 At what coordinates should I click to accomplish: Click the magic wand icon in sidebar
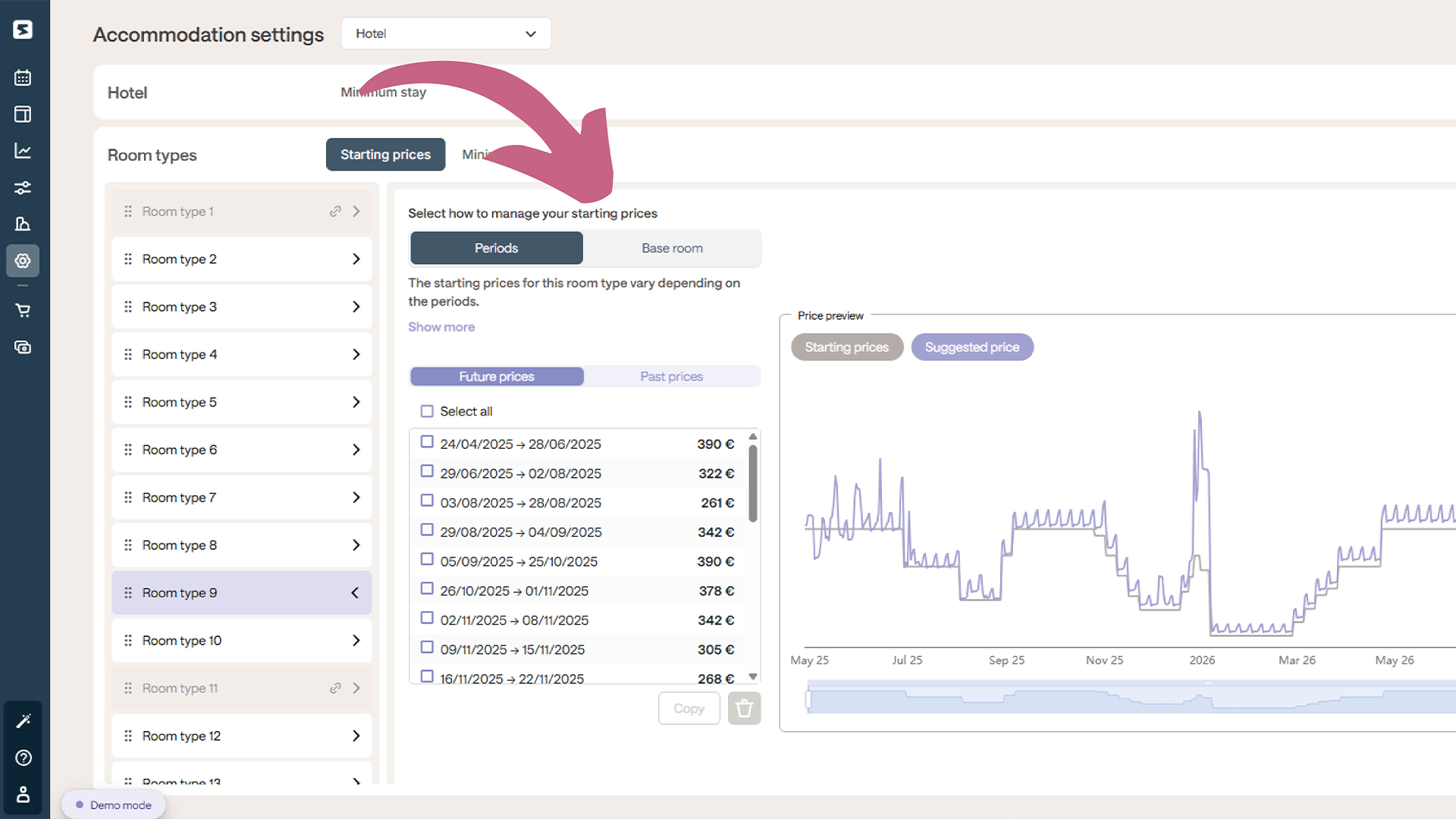(x=24, y=720)
